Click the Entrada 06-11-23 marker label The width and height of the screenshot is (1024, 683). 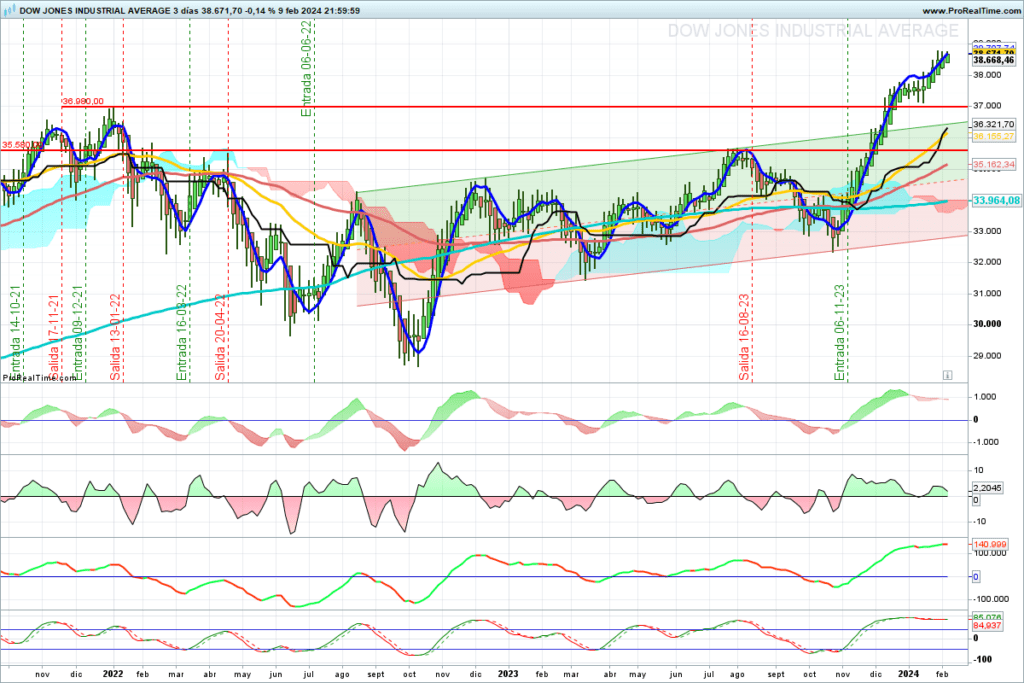tap(839, 333)
